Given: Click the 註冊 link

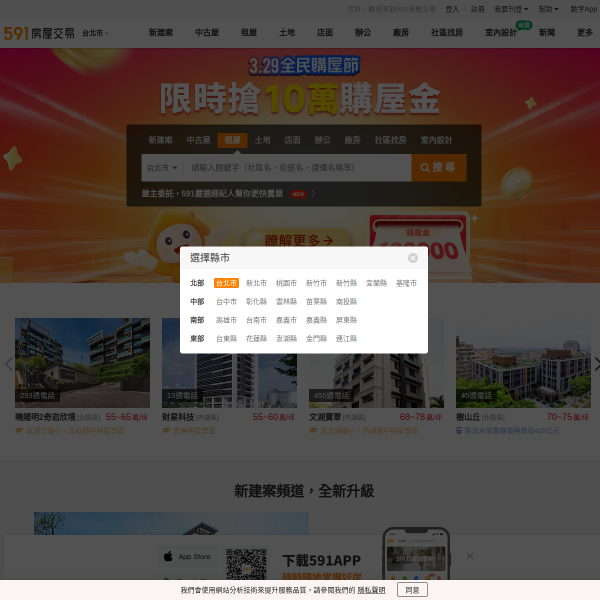Looking at the screenshot, I should (x=478, y=9).
